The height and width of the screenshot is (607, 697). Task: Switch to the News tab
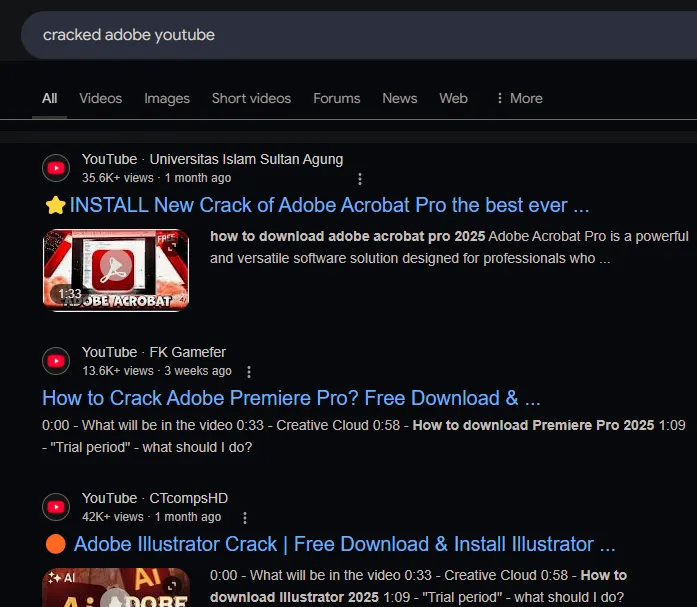(x=400, y=98)
